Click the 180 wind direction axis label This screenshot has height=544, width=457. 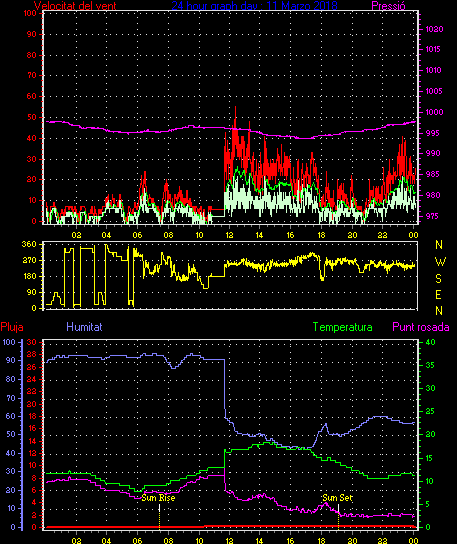(29, 276)
